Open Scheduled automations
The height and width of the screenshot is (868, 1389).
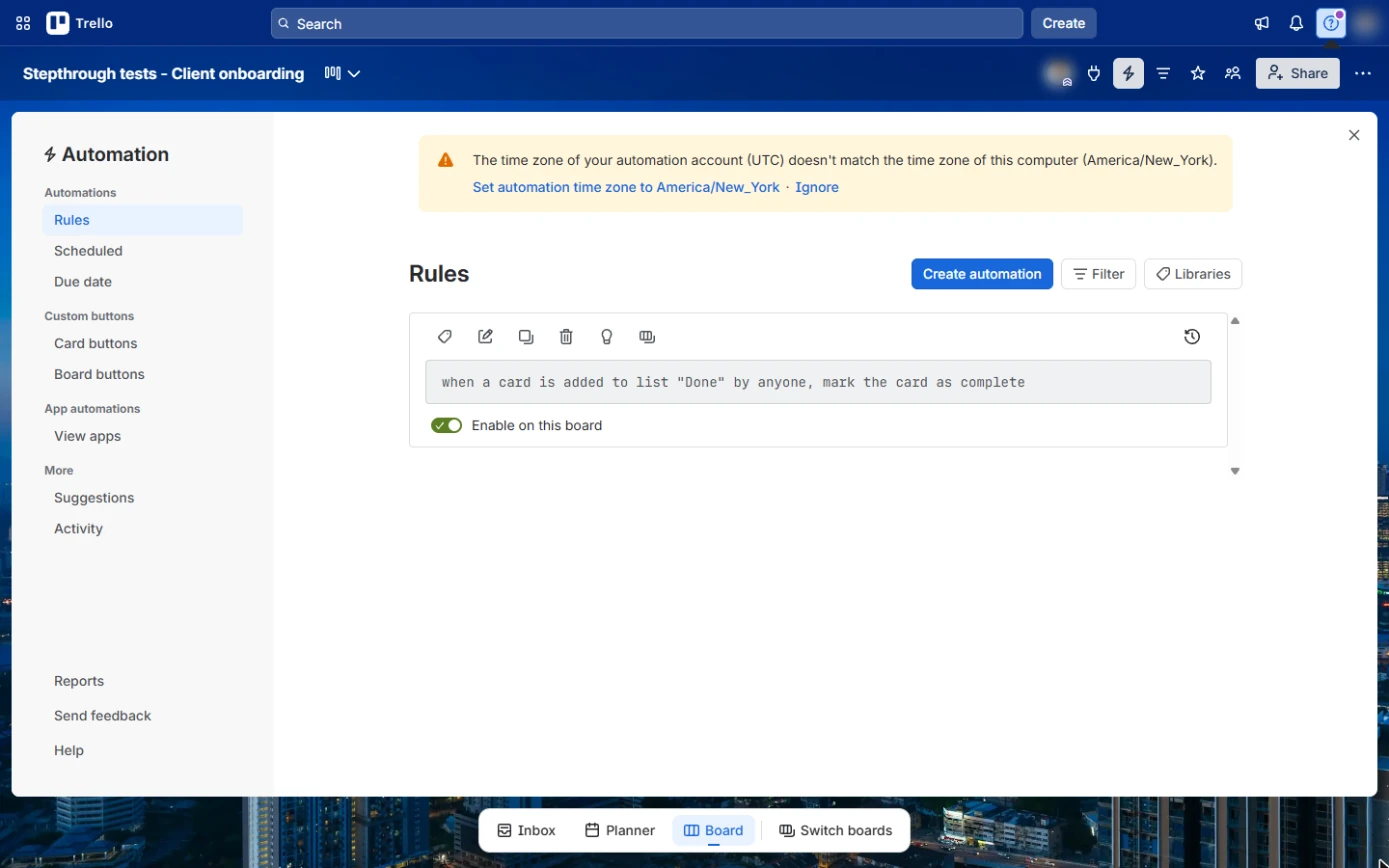(142, 251)
